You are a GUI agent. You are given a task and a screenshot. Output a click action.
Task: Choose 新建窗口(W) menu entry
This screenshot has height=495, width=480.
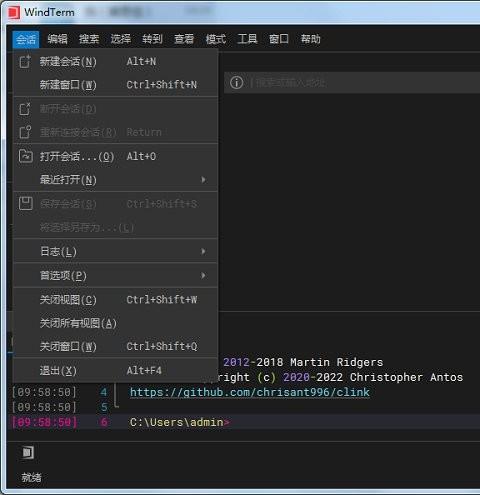[x=115, y=85]
